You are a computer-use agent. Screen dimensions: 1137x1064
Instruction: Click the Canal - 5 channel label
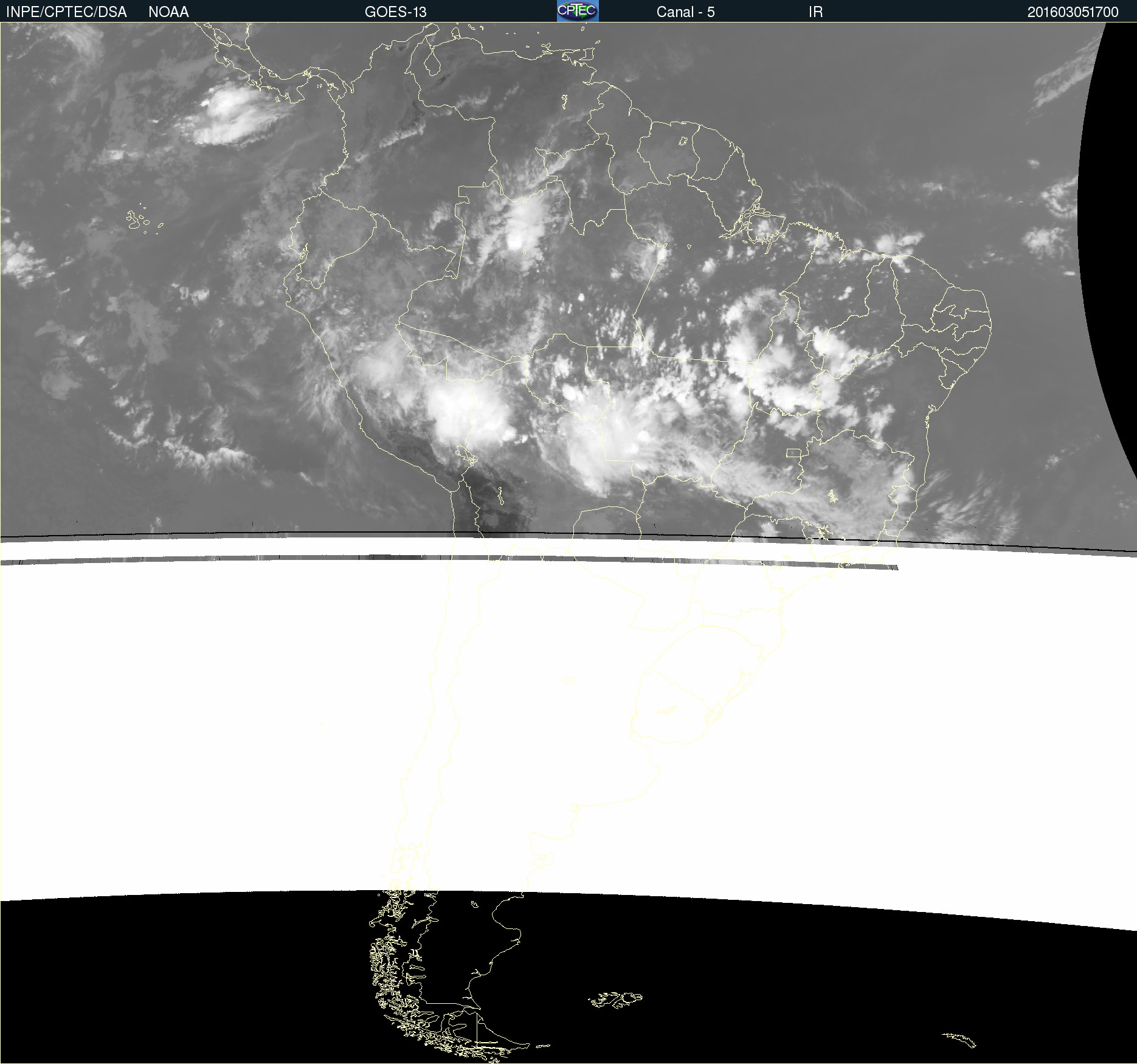click(x=685, y=12)
